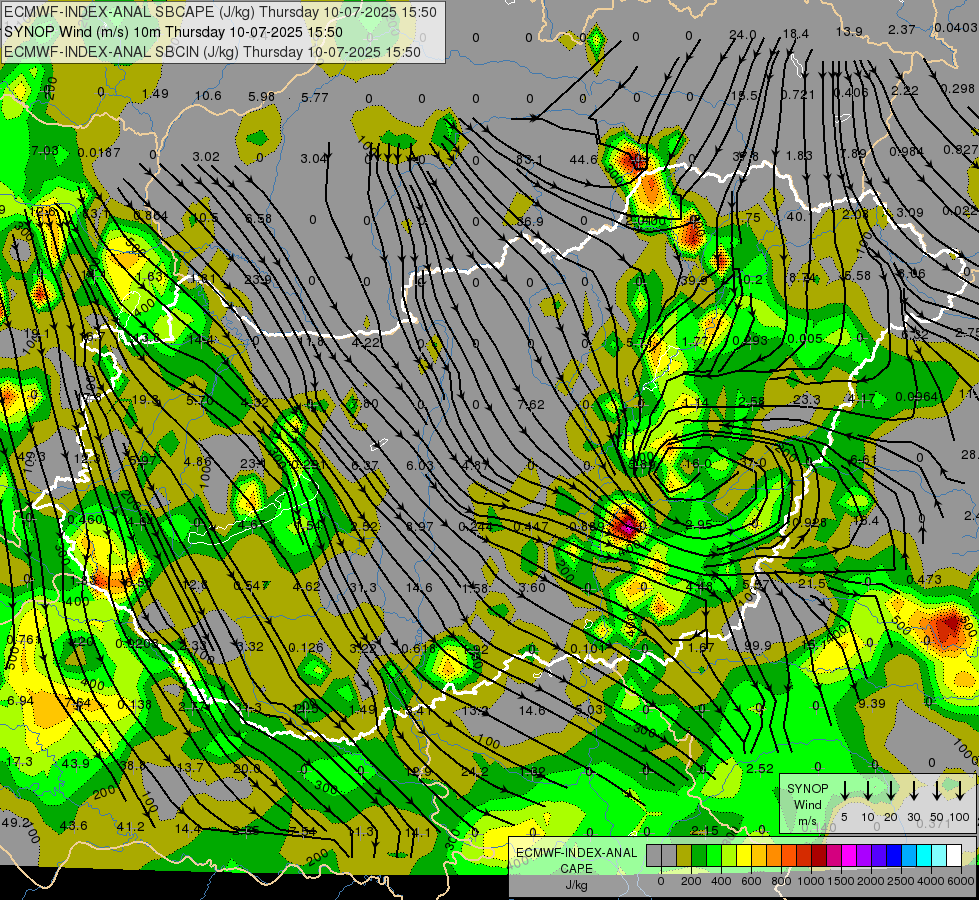Click the wind legend arrow above 5
This screenshot has width=979, height=900.
(844, 791)
